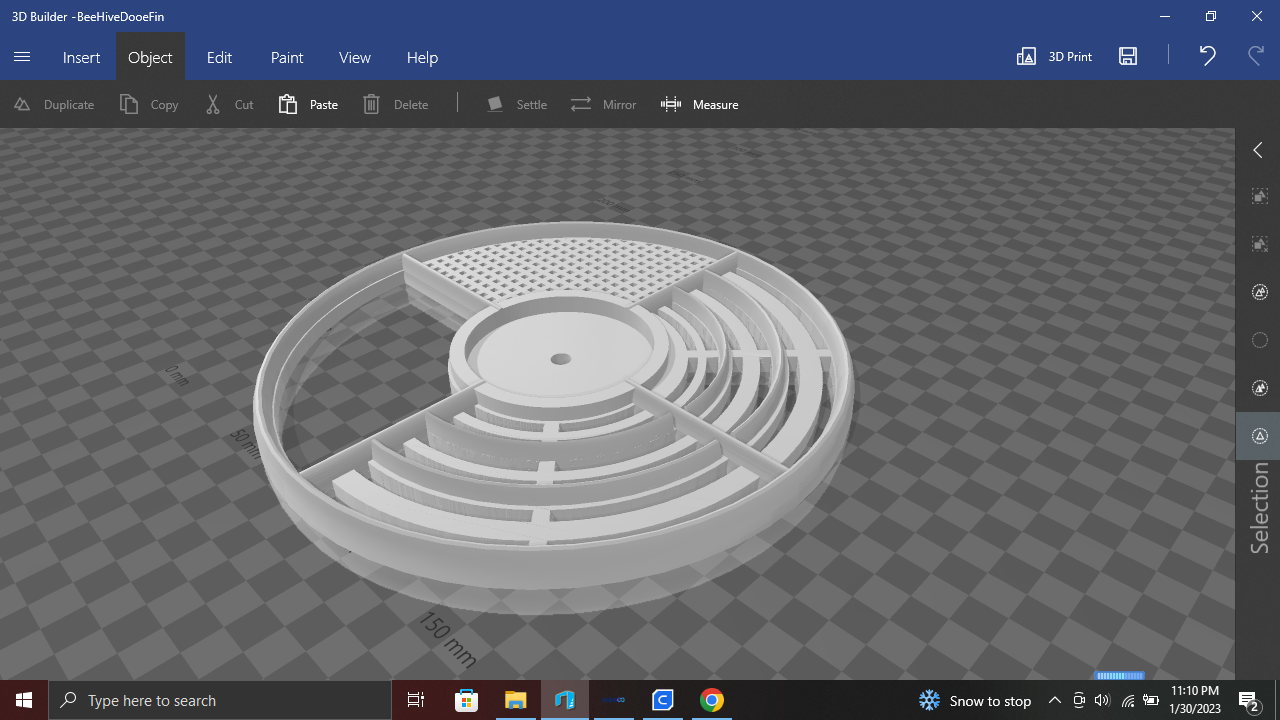Open the Snow to stop weather widget

pyautogui.click(x=975, y=700)
